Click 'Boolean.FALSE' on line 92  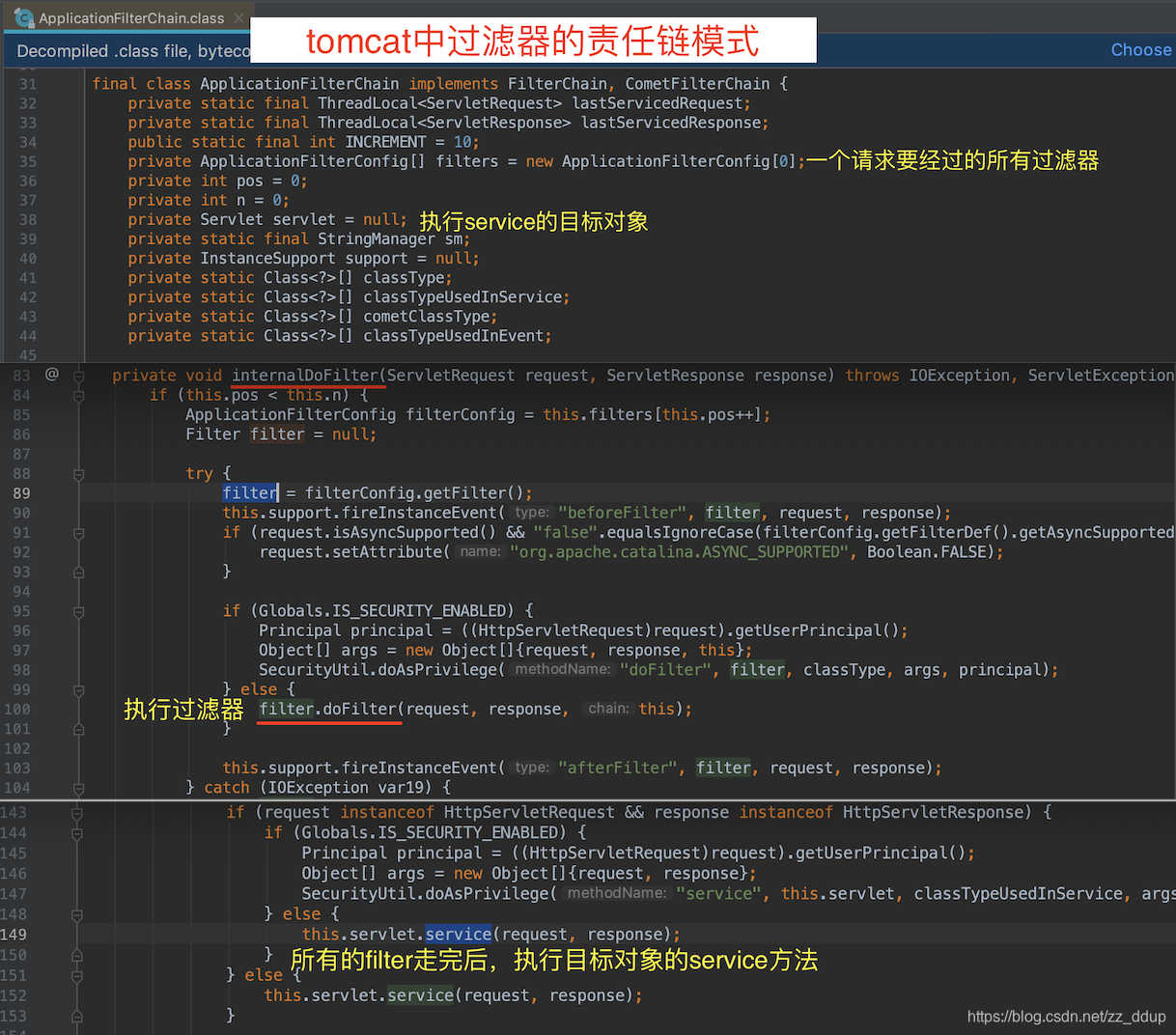click(x=926, y=552)
